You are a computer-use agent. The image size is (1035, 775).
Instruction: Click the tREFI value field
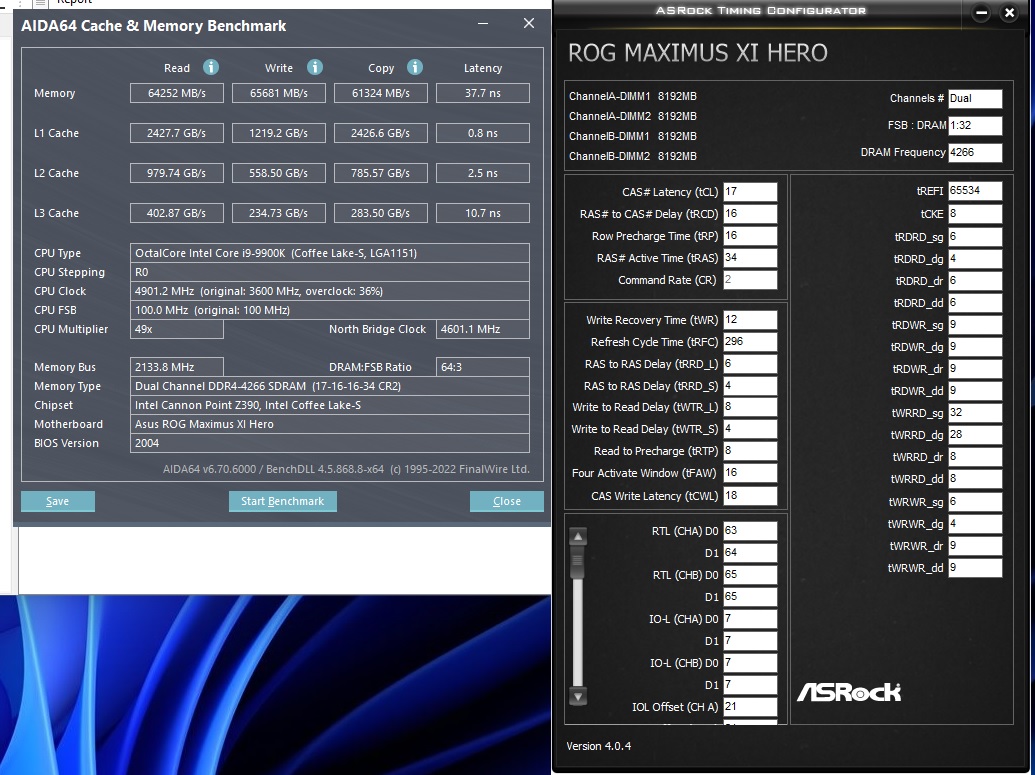click(975, 191)
